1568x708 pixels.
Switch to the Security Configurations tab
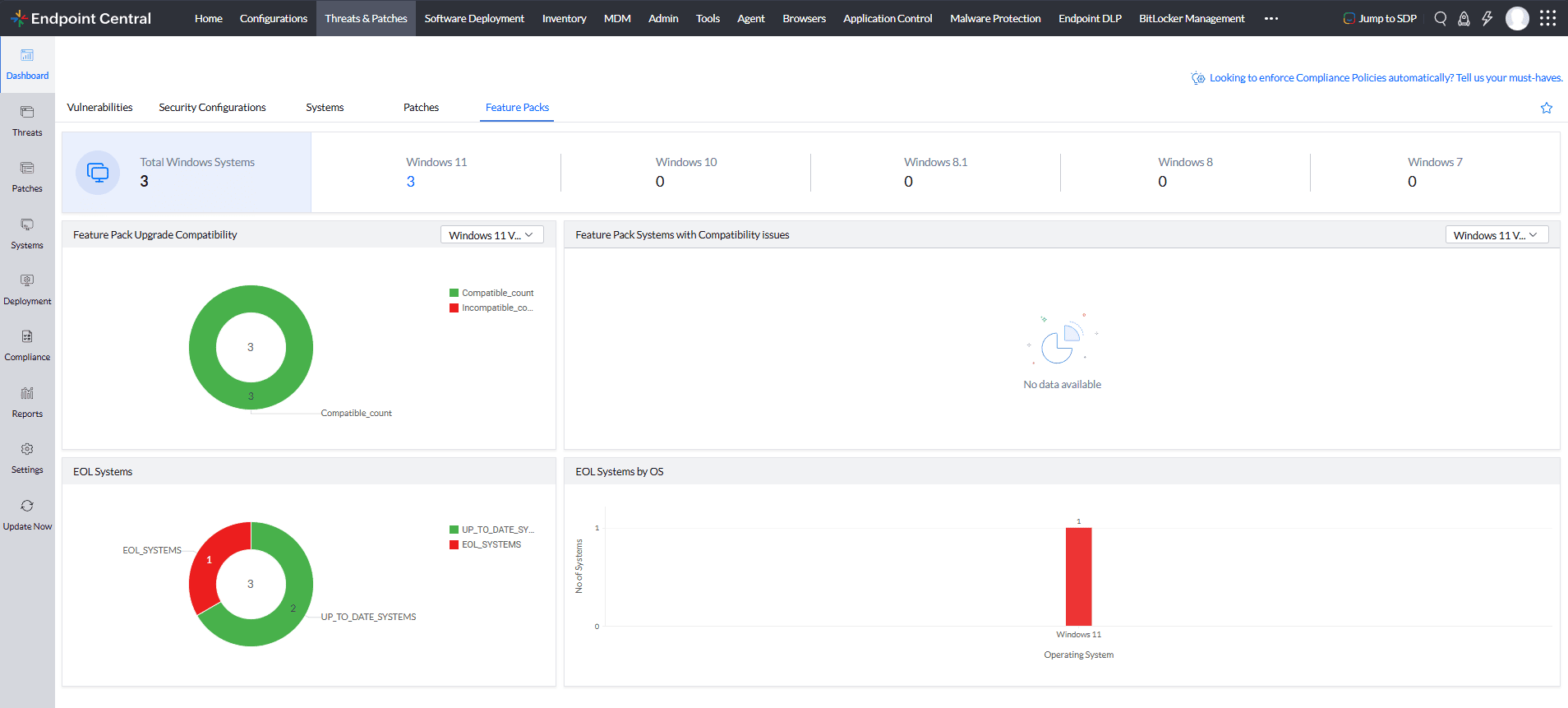tap(212, 108)
